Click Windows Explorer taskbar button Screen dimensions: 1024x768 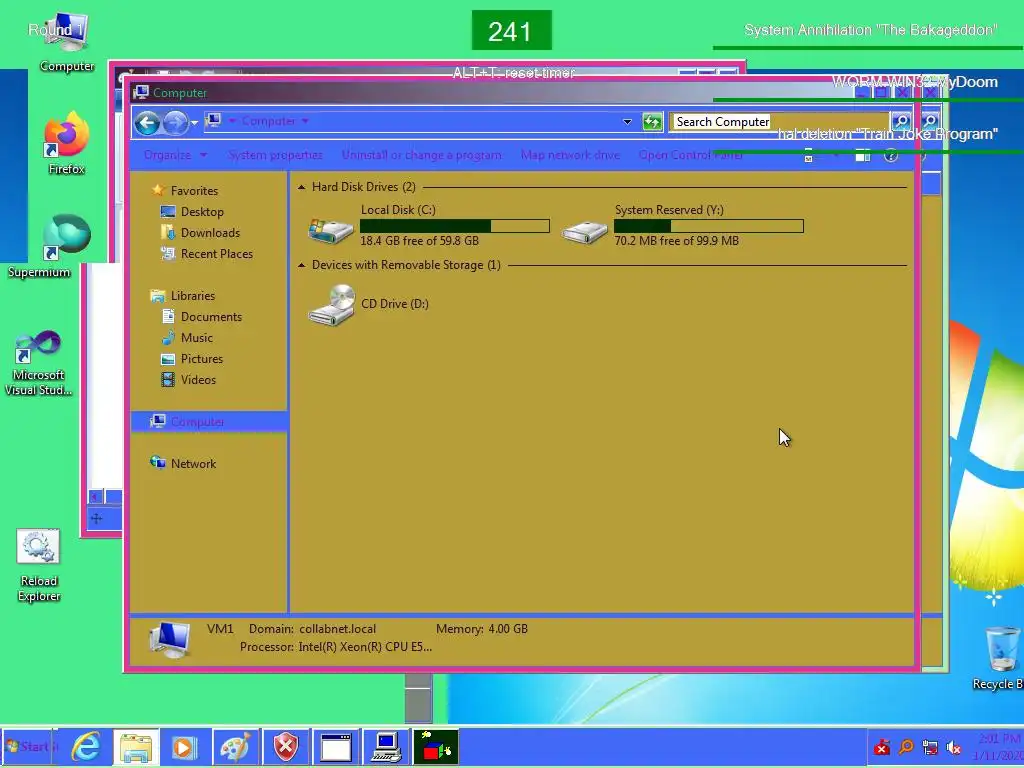[136, 747]
